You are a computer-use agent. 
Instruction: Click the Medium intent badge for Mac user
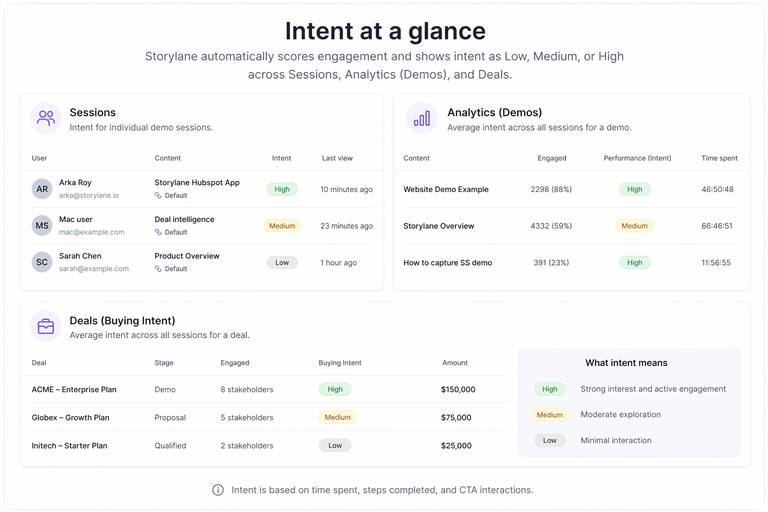tap(282, 226)
